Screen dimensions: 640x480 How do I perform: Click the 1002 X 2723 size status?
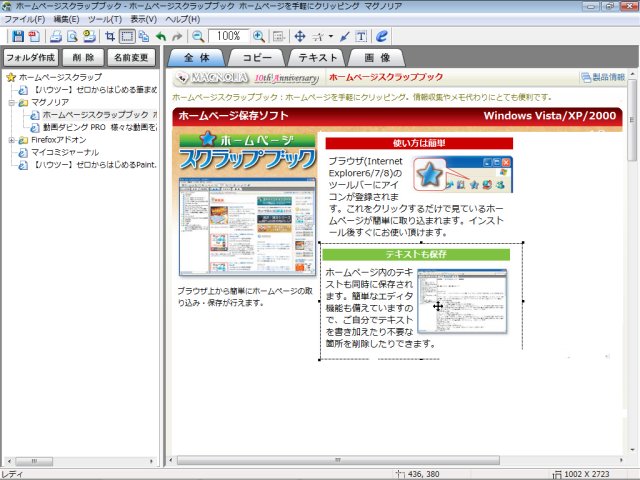coord(586,474)
